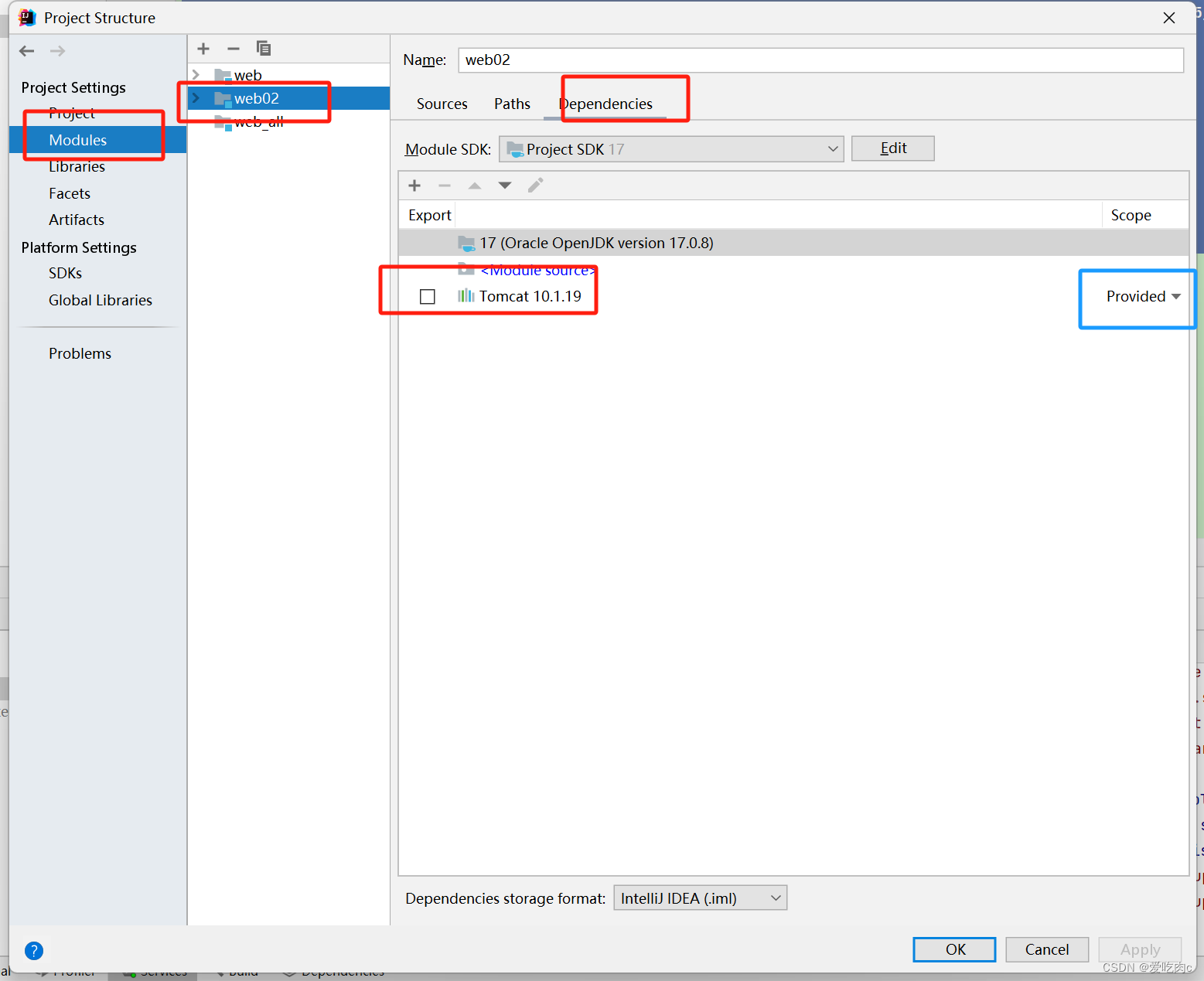The image size is (1204, 981).
Task: Click the JDK 17 folder icon
Action: pyautogui.click(x=466, y=244)
